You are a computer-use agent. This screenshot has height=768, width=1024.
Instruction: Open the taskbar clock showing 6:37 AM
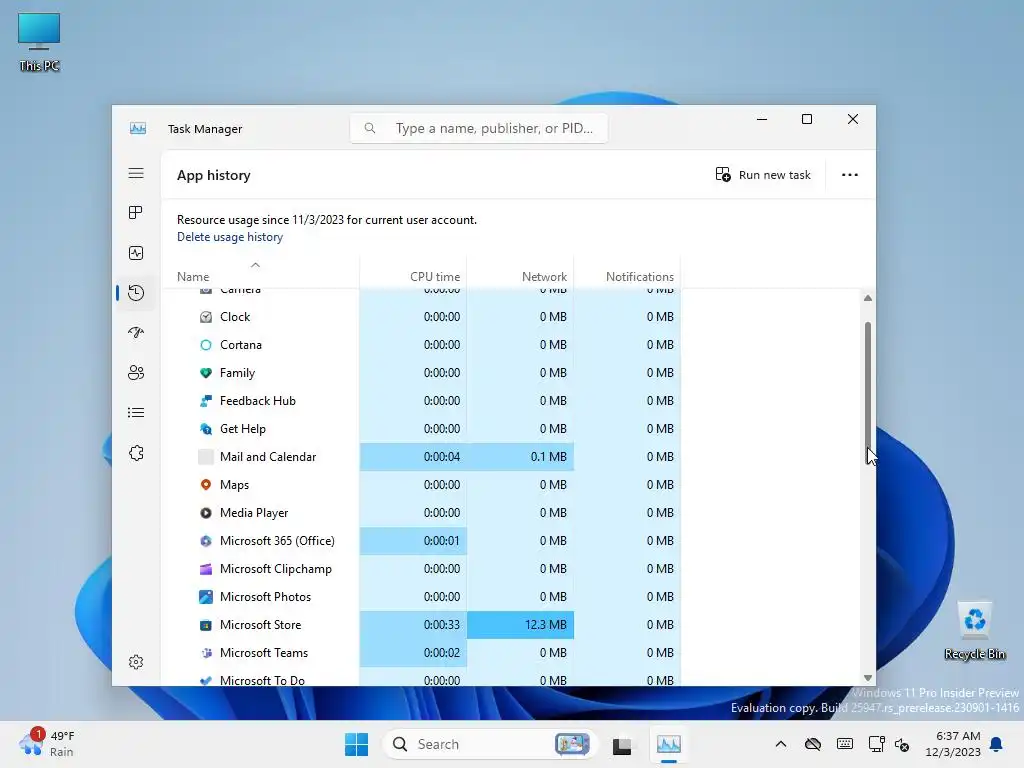pos(953,744)
